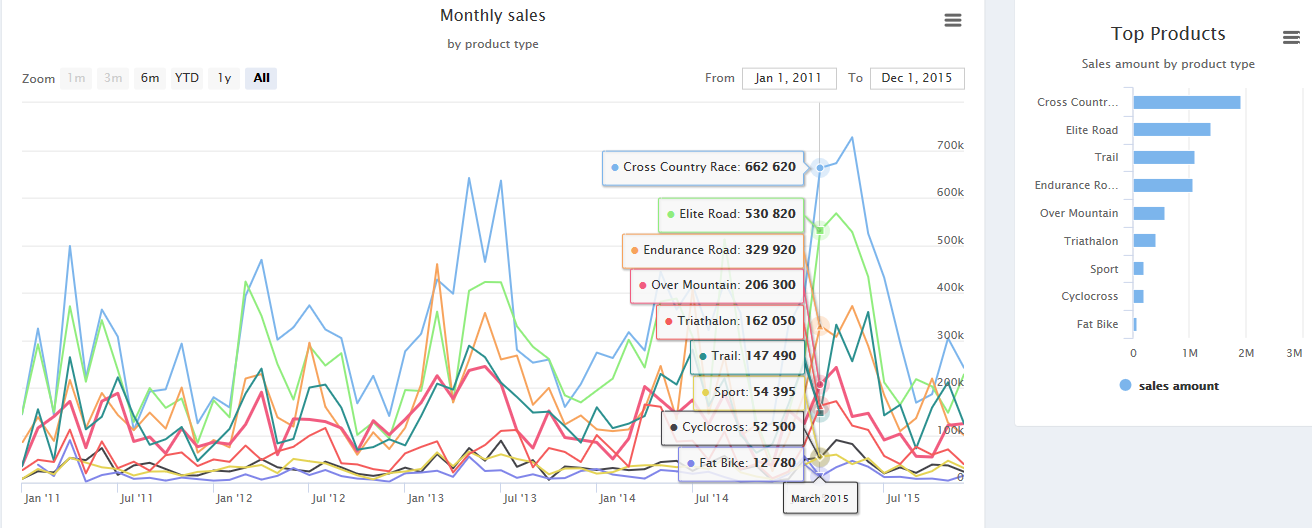The width and height of the screenshot is (1312, 528).
Task: Select the 6m zoom range
Action: tap(149, 78)
